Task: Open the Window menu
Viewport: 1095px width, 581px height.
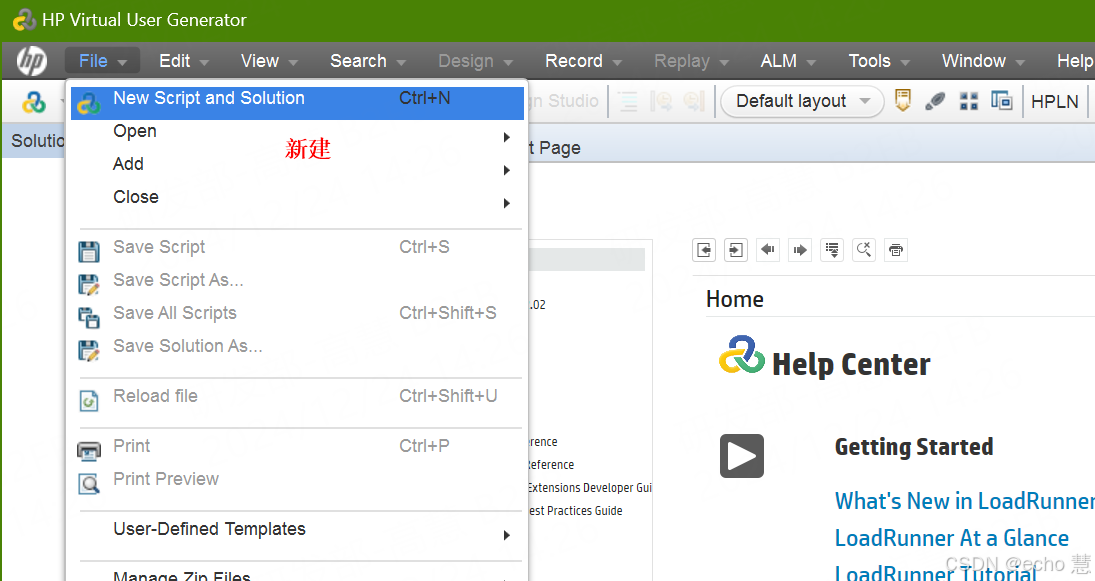Action: point(983,61)
